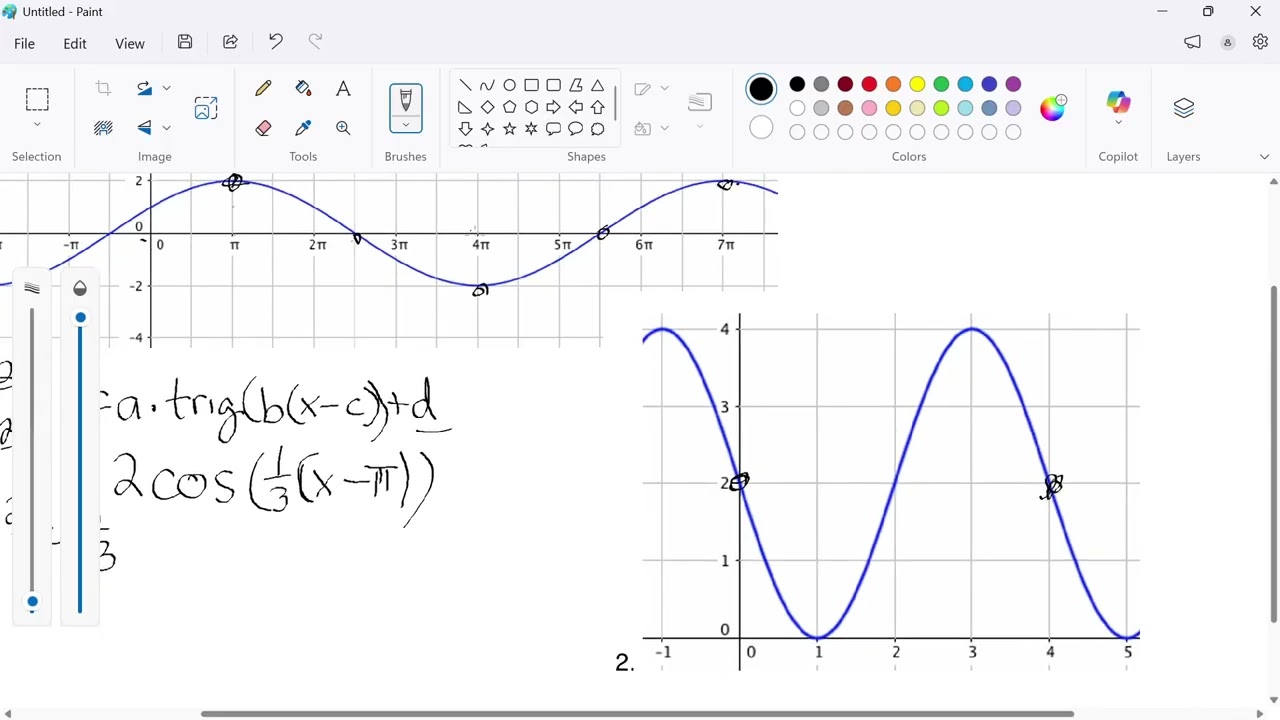This screenshot has height=720, width=1280.
Task: Click the Send feedback icon
Action: click(x=1192, y=42)
